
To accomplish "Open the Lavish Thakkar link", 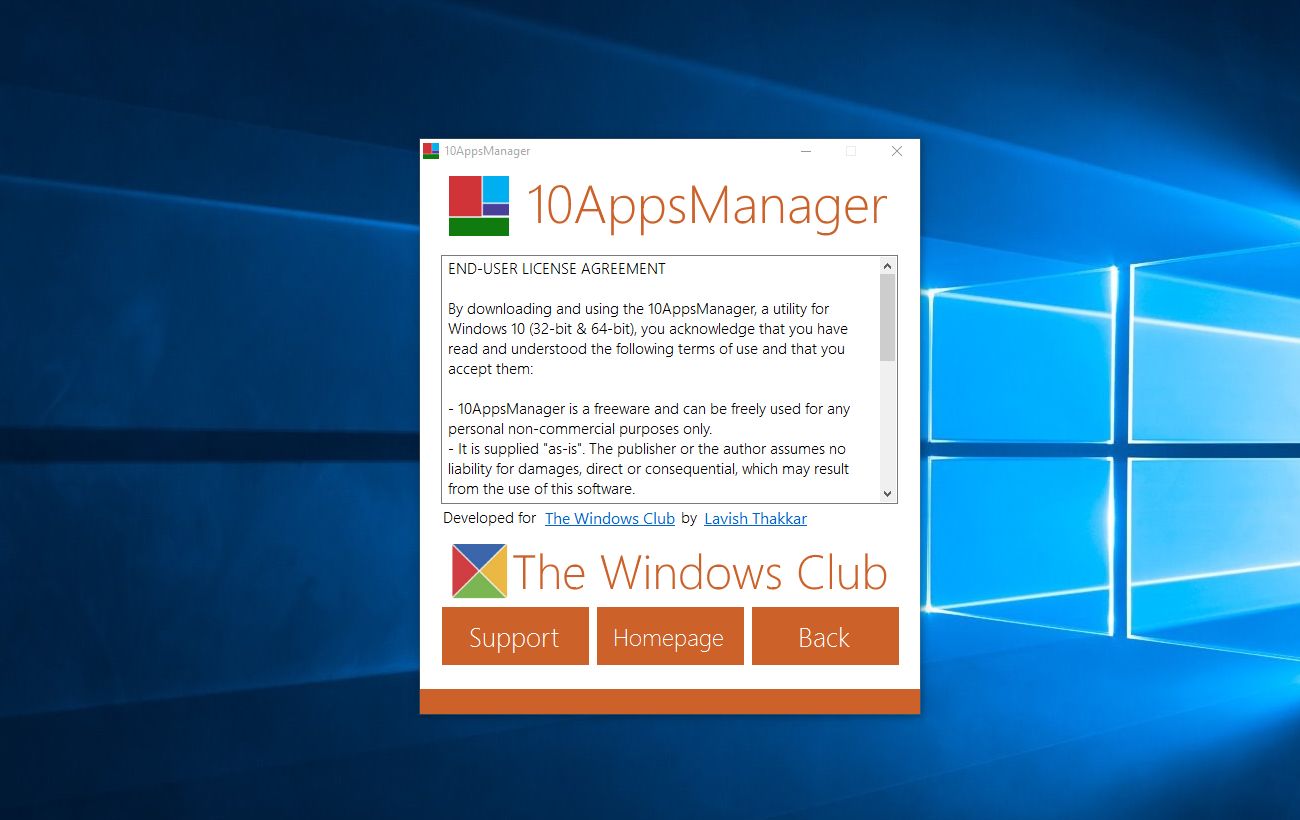I will coord(755,518).
